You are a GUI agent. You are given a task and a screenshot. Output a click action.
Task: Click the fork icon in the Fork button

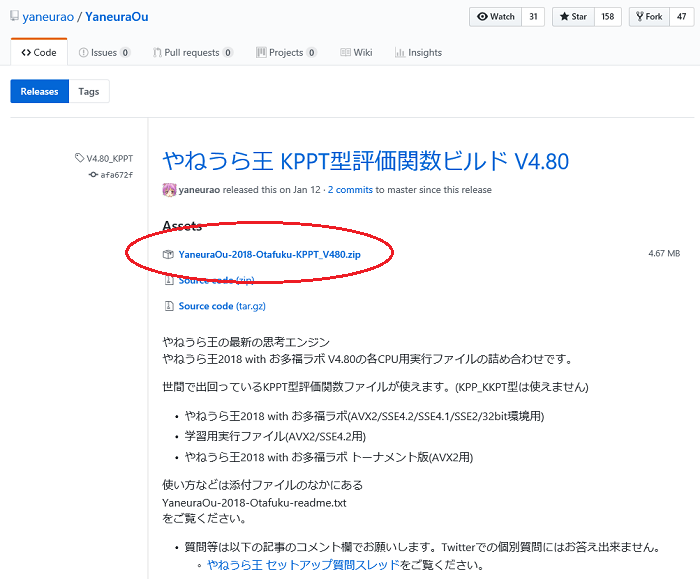[x=640, y=17]
